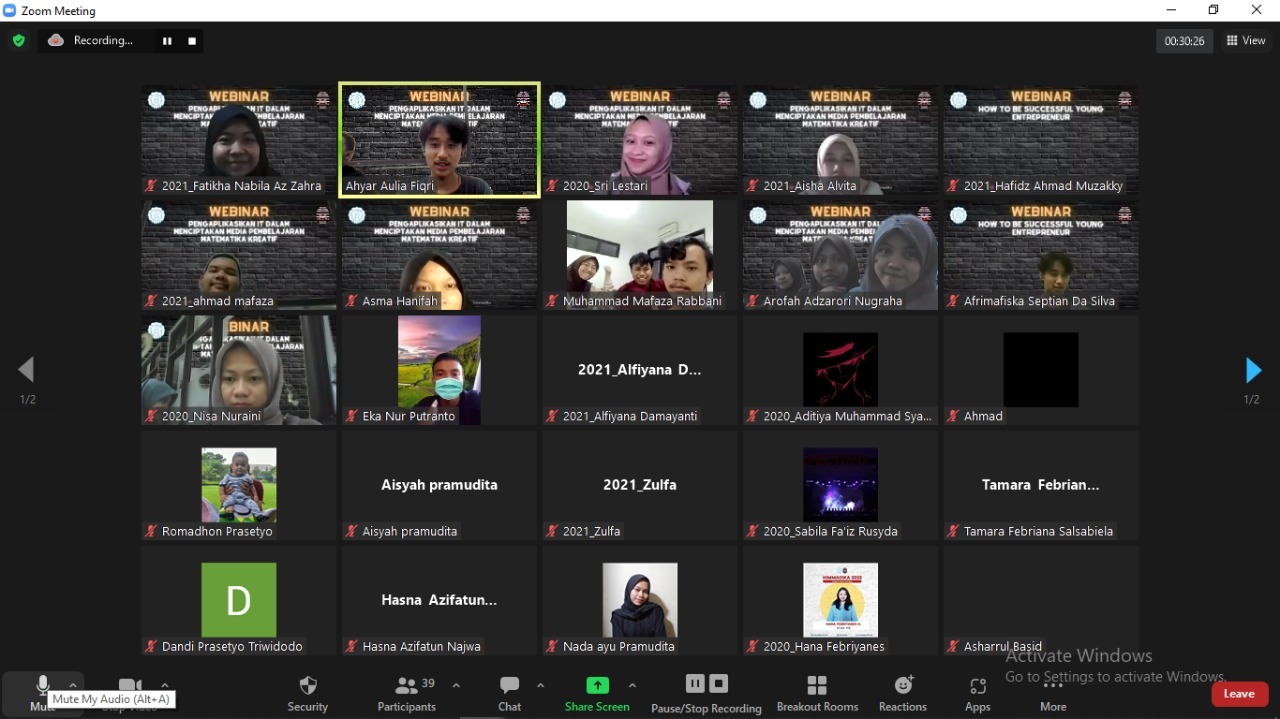Click the red Leave button
Image resolution: width=1280 pixels, height=719 pixels.
[x=1238, y=694]
